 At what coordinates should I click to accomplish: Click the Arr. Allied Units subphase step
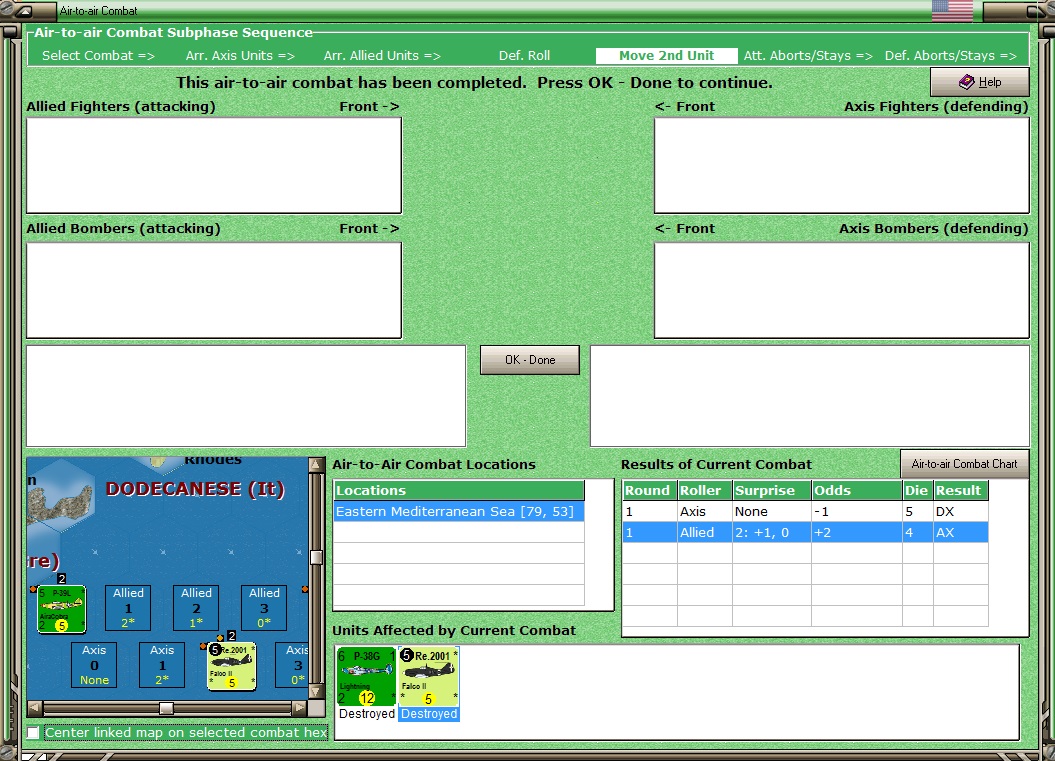[382, 56]
